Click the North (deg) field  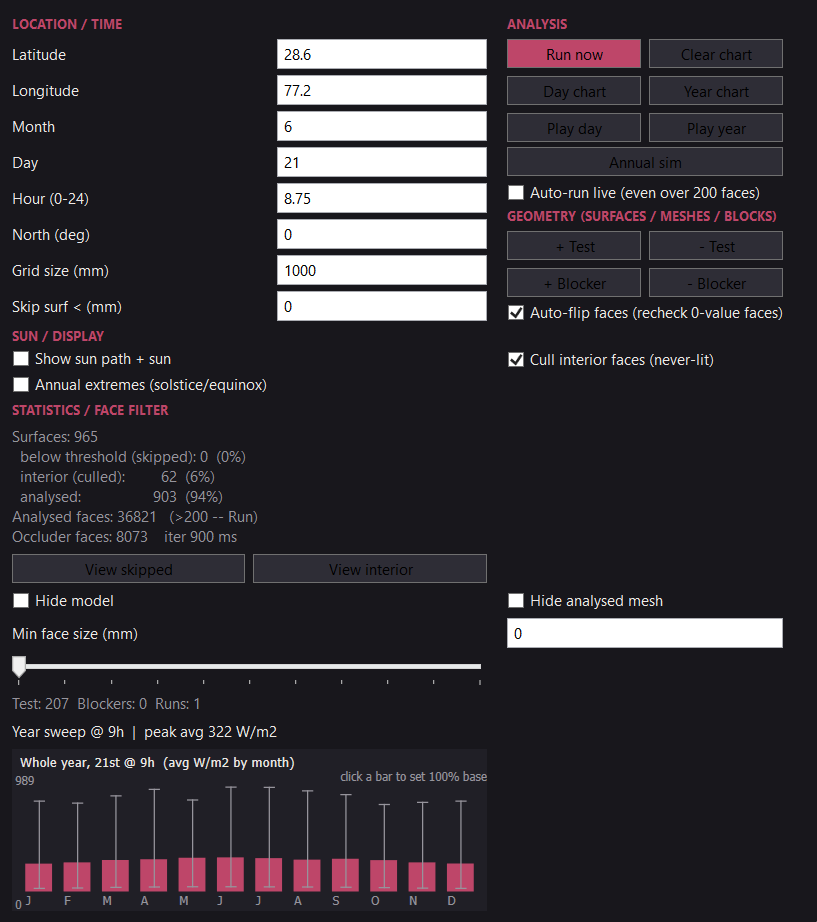click(382, 234)
